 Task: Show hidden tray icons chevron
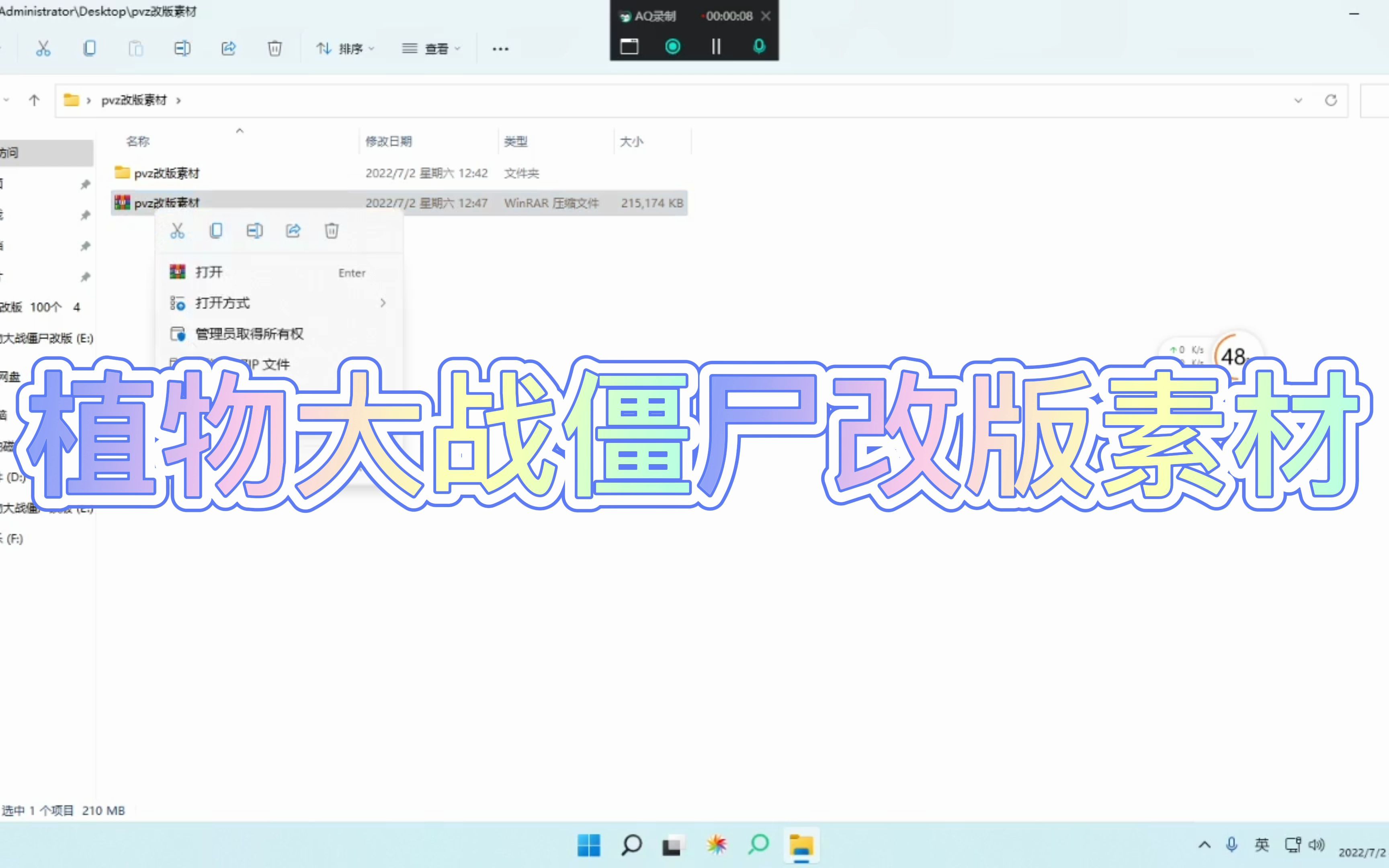click(x=1204, y=844)
